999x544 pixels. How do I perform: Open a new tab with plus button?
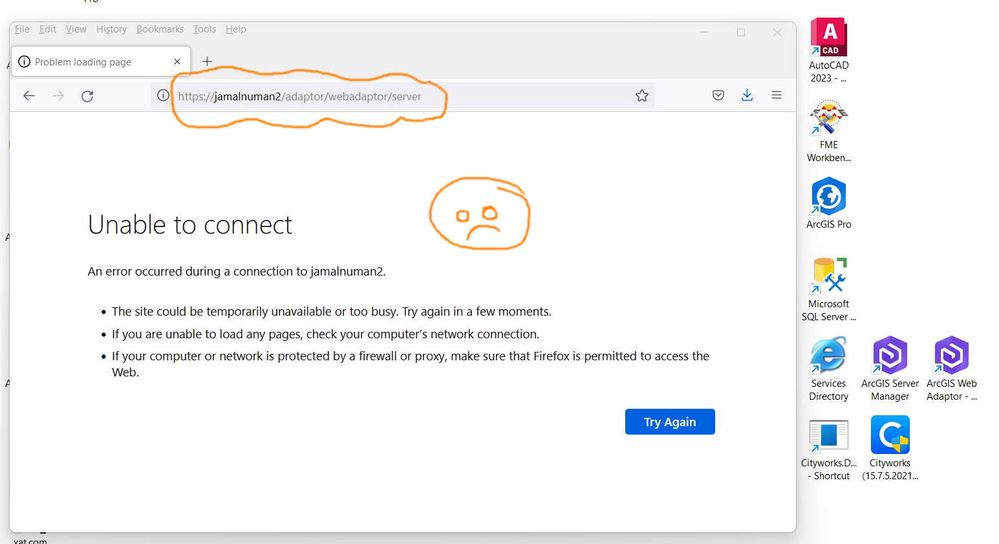click(x=207, y=61)
